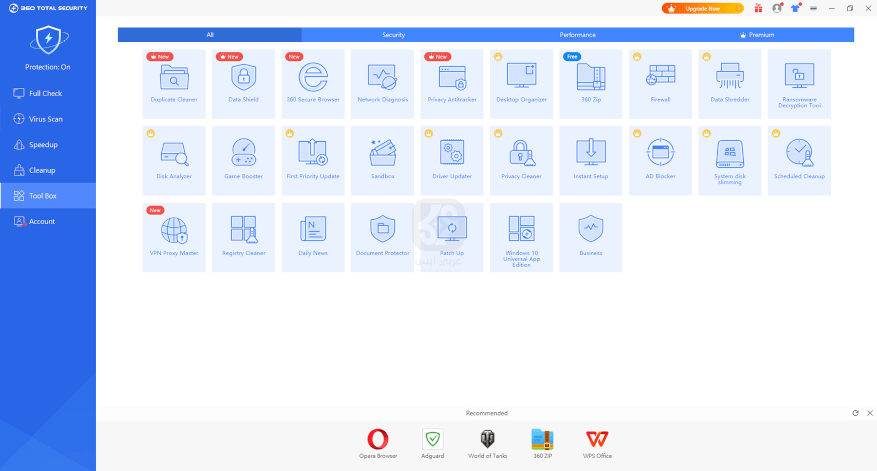The image size is (877, 471).
Task: Open the Duplicate Cleaner tool
Action: pos(174,84)
